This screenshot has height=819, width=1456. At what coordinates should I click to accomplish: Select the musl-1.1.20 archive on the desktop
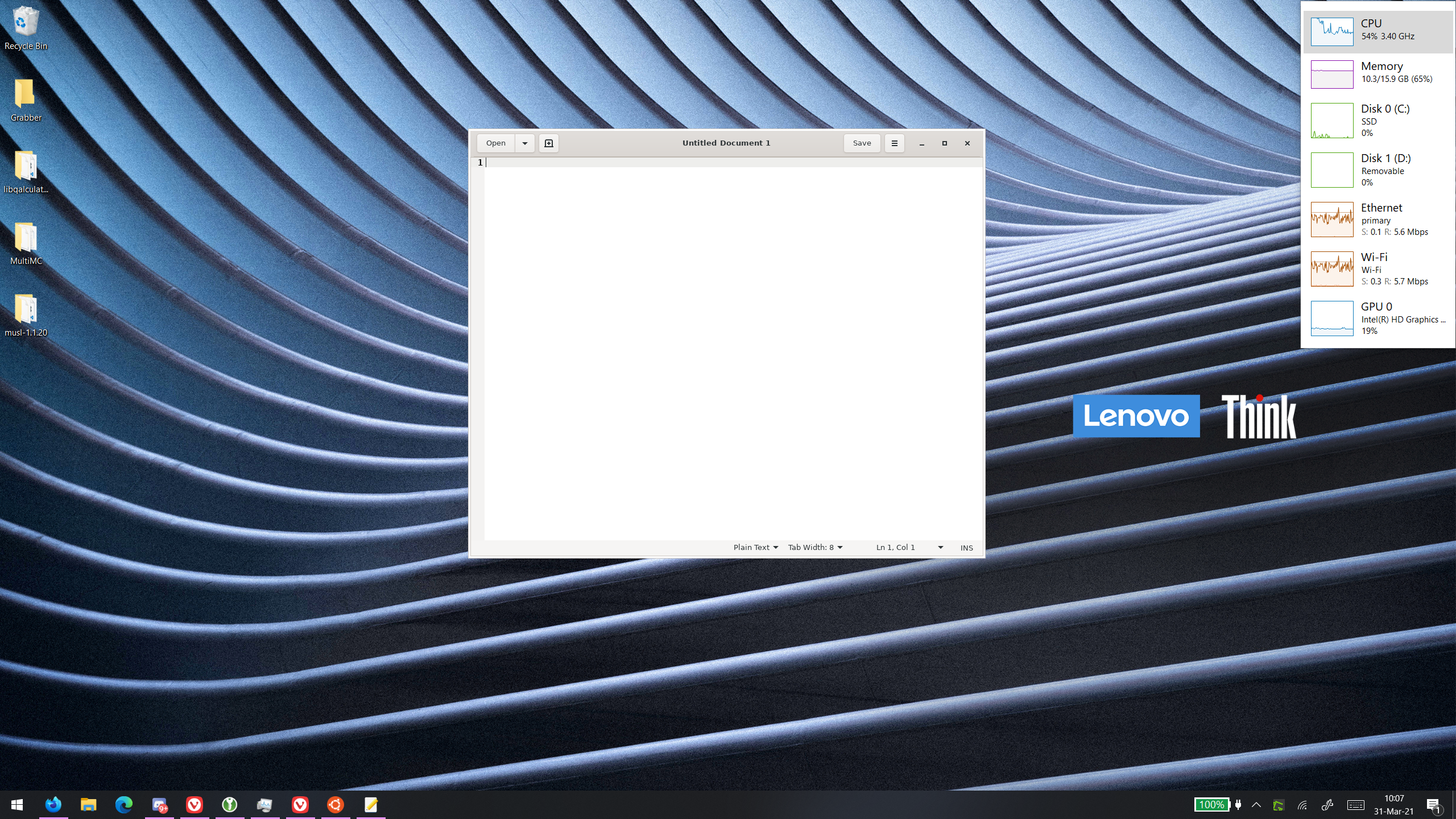(26, 315)
